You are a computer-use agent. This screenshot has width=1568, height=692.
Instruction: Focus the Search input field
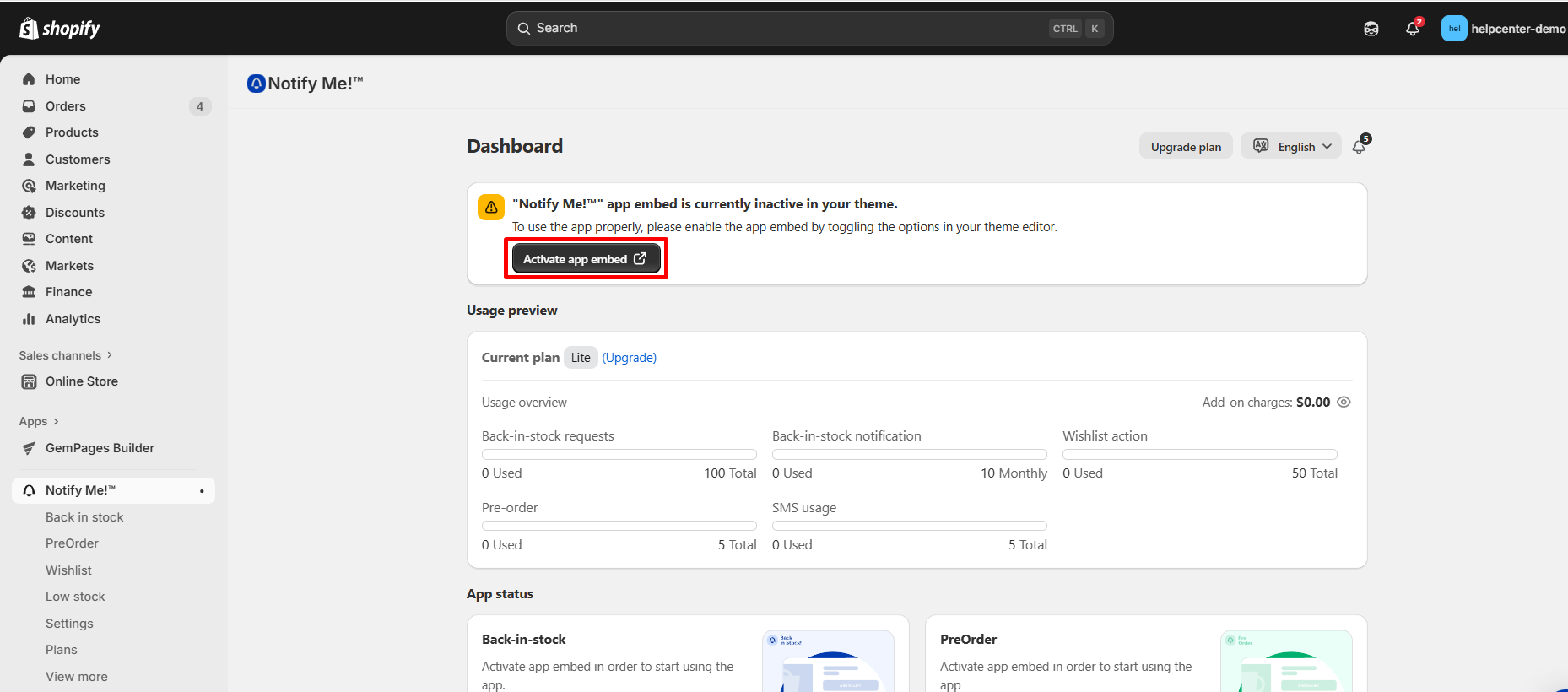785,29
